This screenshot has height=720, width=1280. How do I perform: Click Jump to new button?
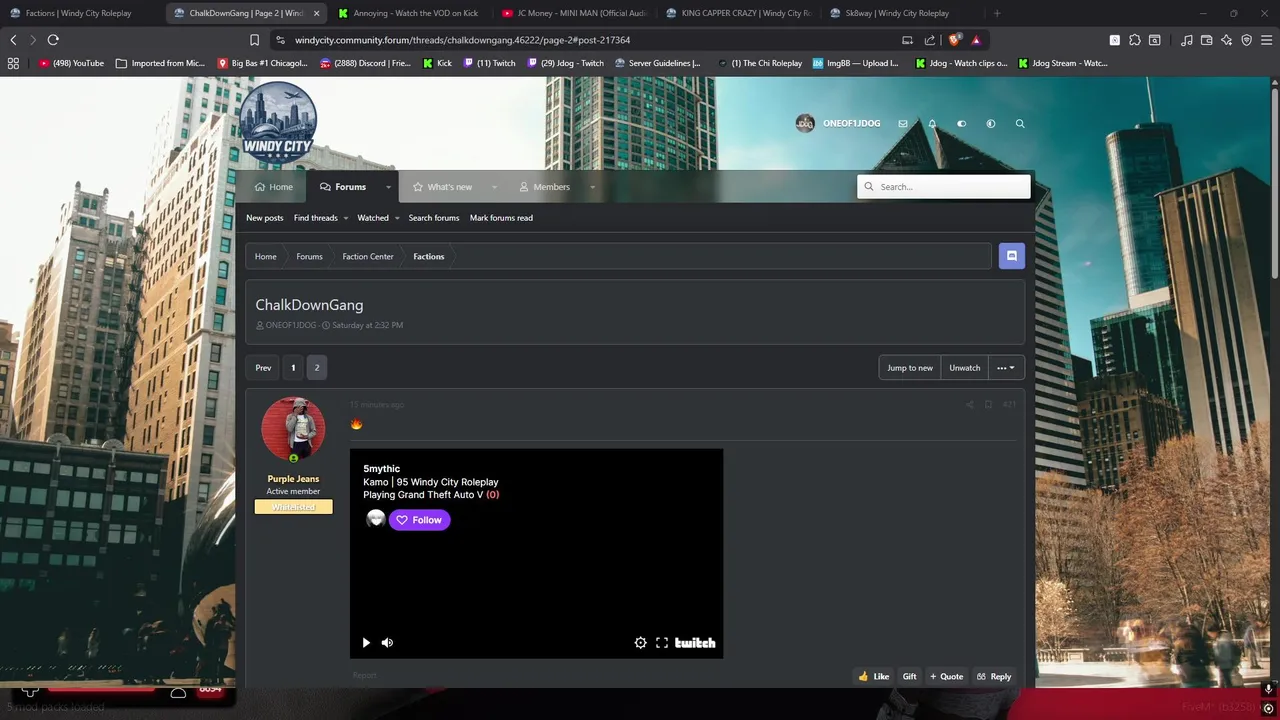coord(910,368)
